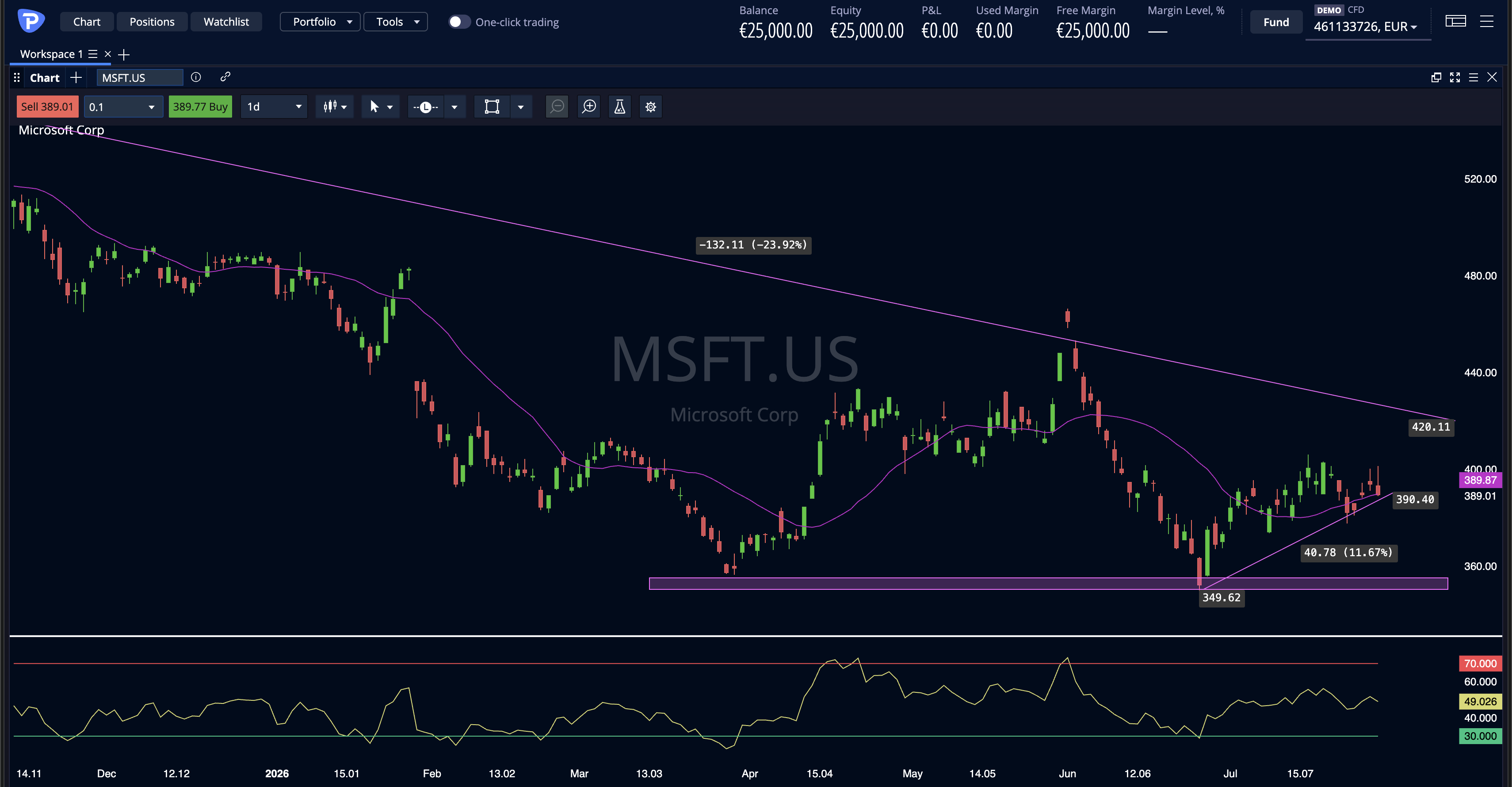Toggle One-click trading switch
Viewport: 1512px width, 787px height.
click(460, 22)
